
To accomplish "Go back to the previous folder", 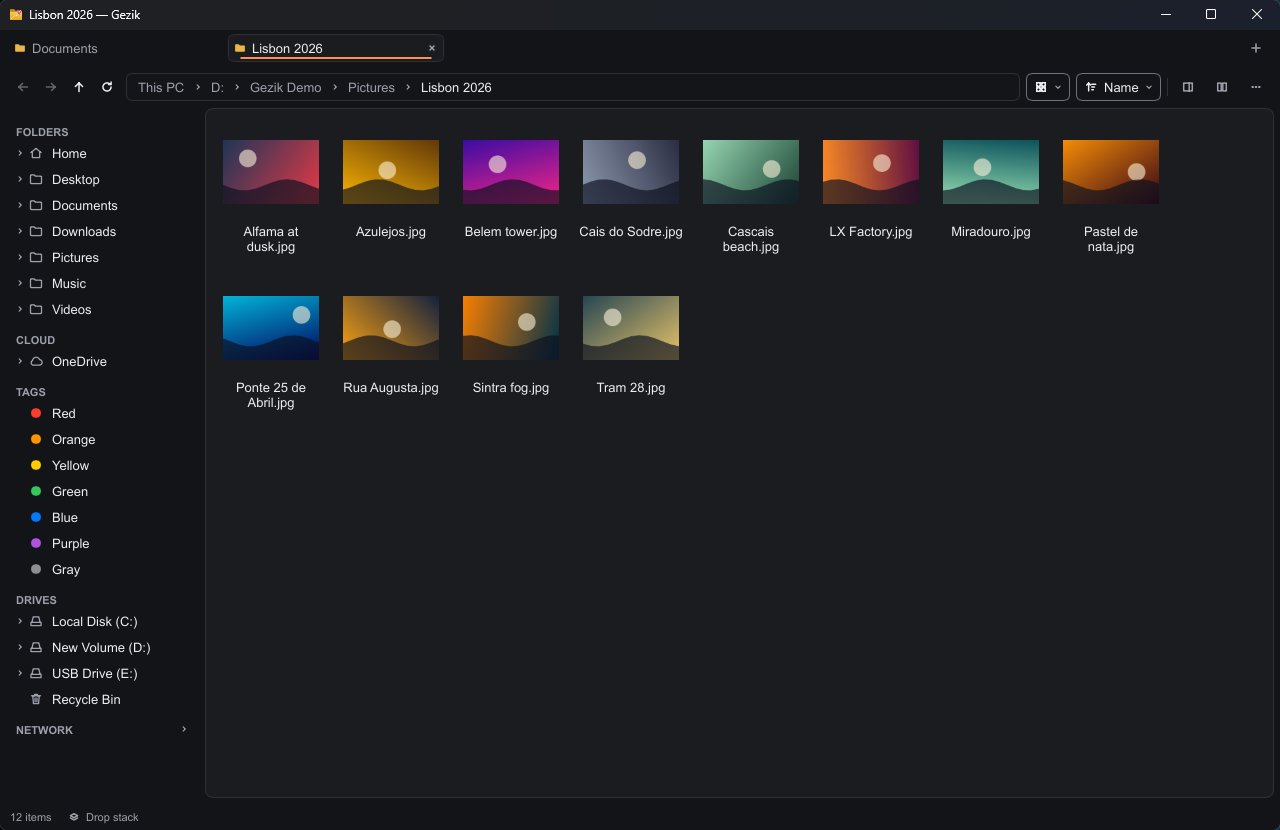I will point(23,87).
